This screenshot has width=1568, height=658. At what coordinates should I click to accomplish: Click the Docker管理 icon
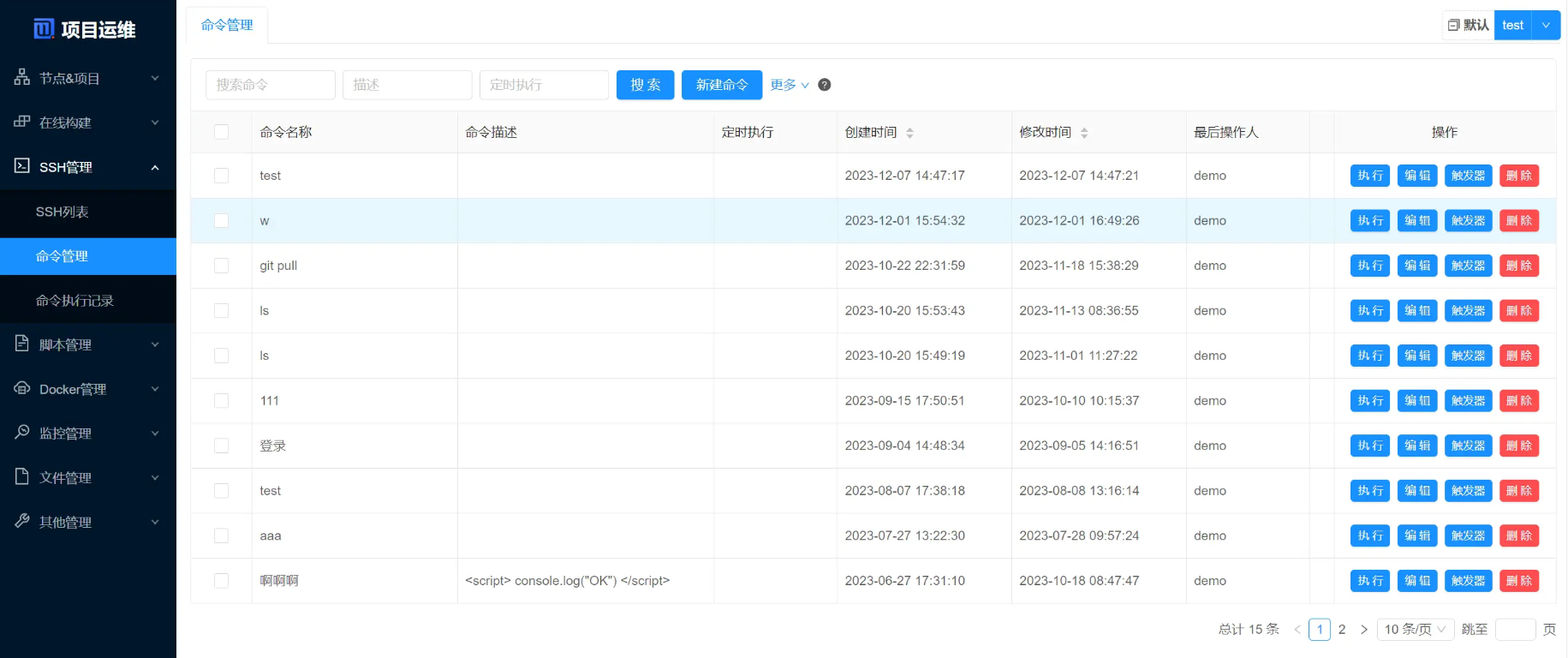coord(22,388)
